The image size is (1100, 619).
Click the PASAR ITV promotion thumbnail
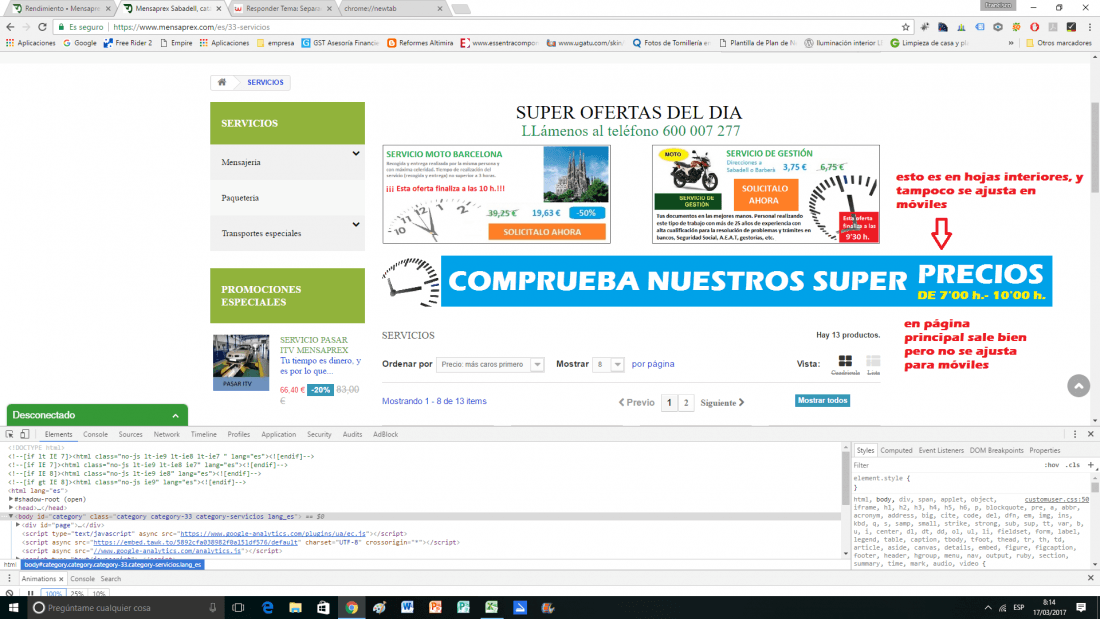(x=241, y=362)
